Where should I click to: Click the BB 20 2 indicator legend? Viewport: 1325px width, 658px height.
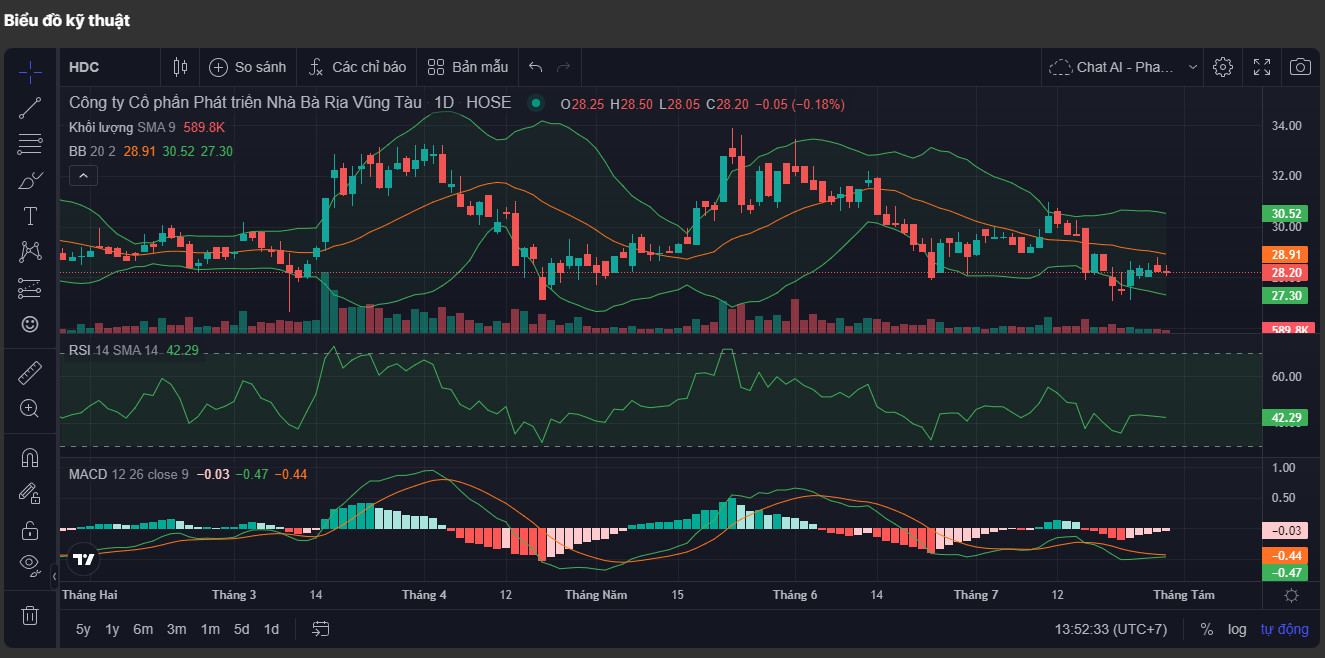tap(92, 151)
